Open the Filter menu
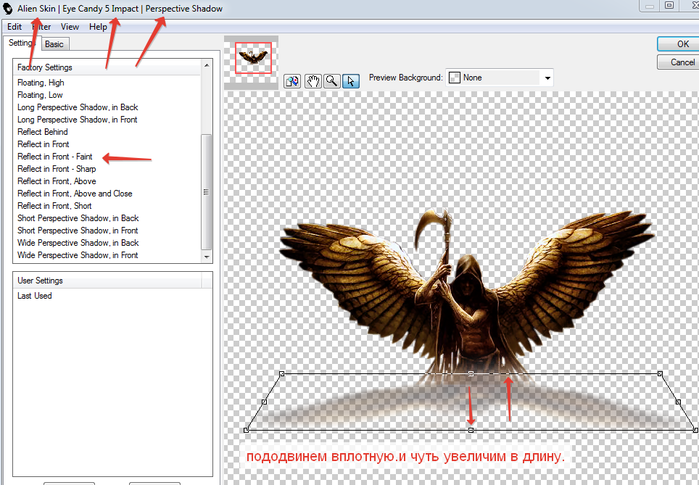Image resolution: width=699 pixels, height=485 pixels. 41,27
